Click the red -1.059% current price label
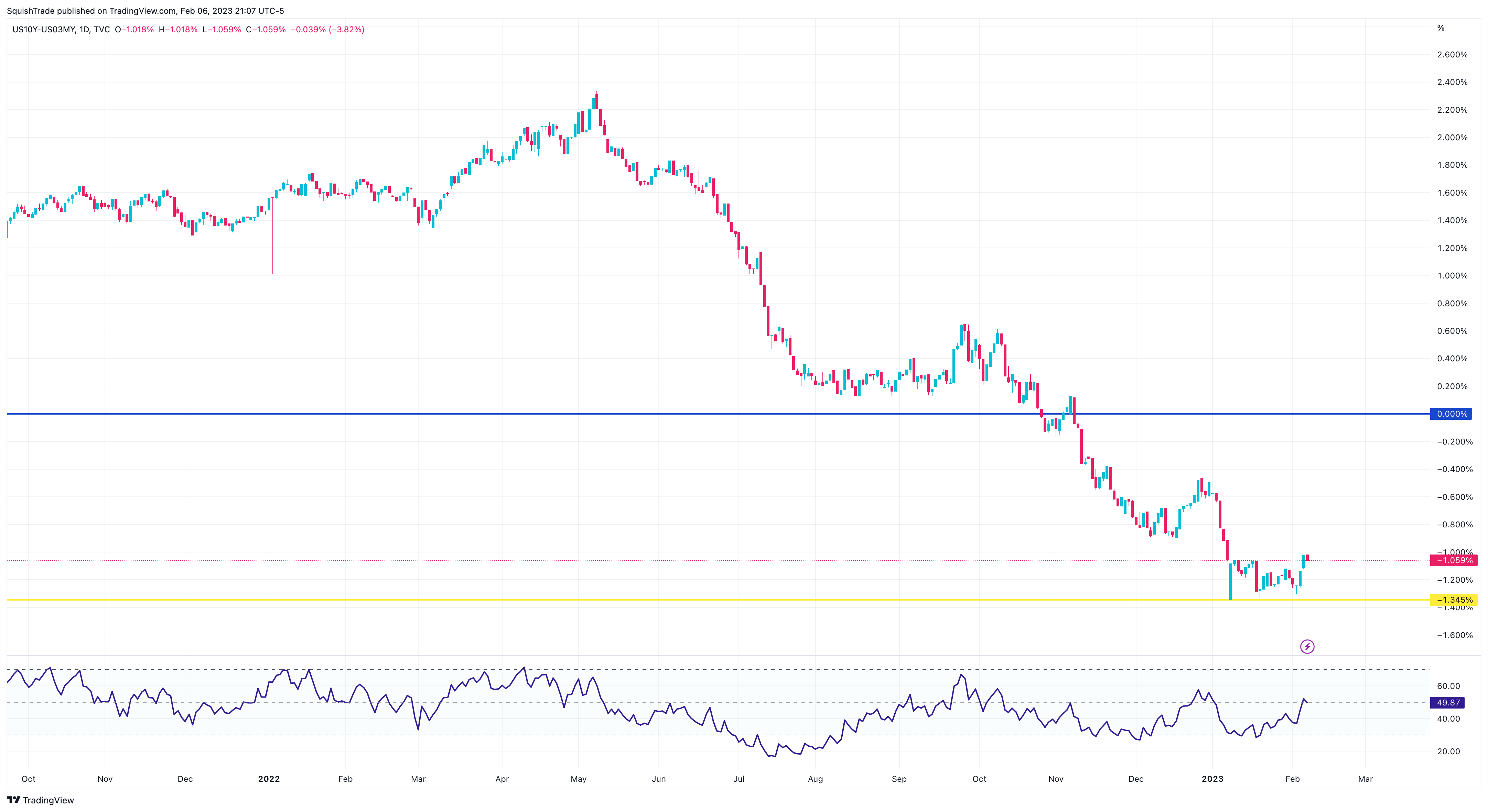The height and width of the screenshot is (812, 1488). tap(1453, 560)
